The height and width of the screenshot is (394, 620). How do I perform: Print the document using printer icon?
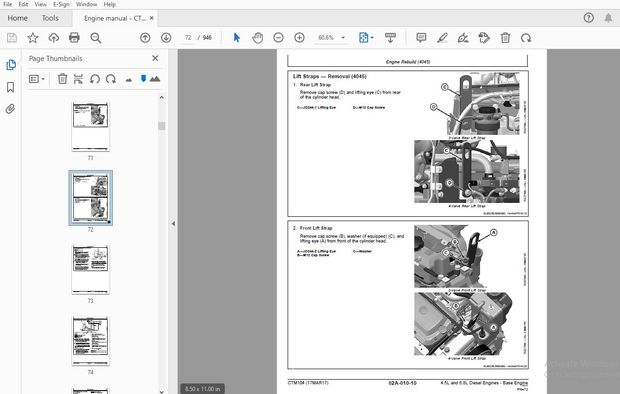(74, 38)
